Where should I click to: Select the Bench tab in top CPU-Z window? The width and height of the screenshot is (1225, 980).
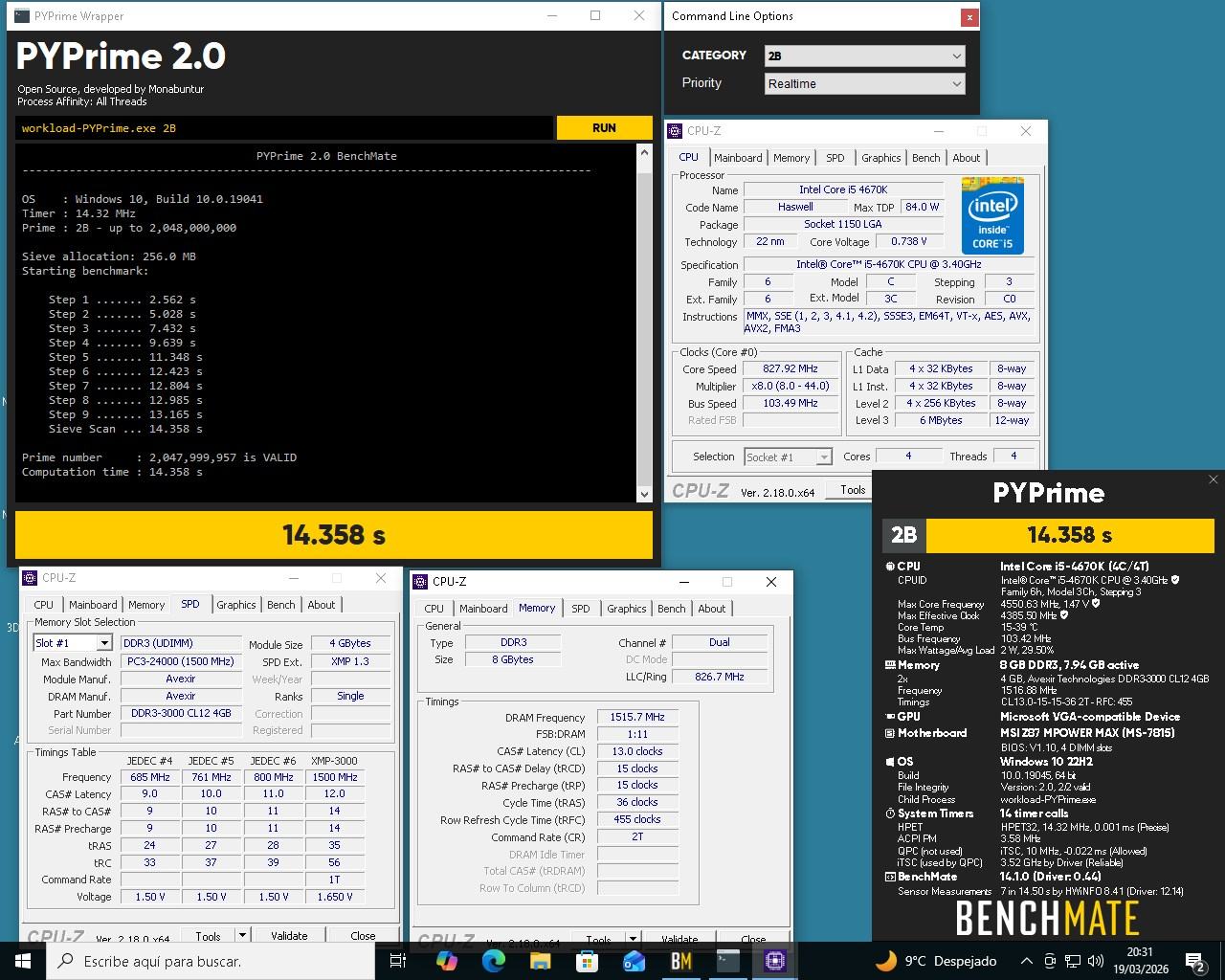tap(925, 158)
